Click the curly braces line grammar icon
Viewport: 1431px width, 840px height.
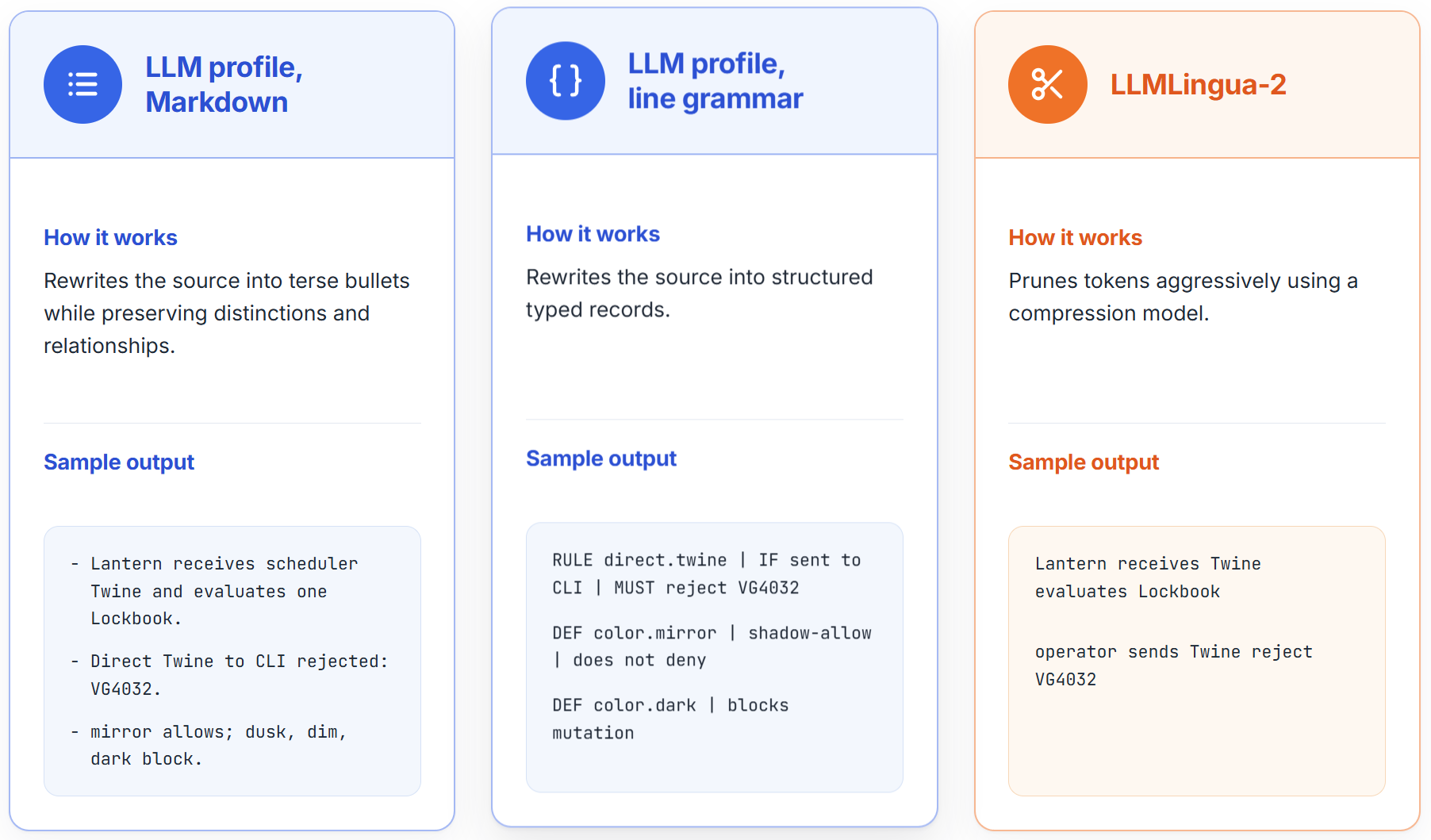point(566,81)
